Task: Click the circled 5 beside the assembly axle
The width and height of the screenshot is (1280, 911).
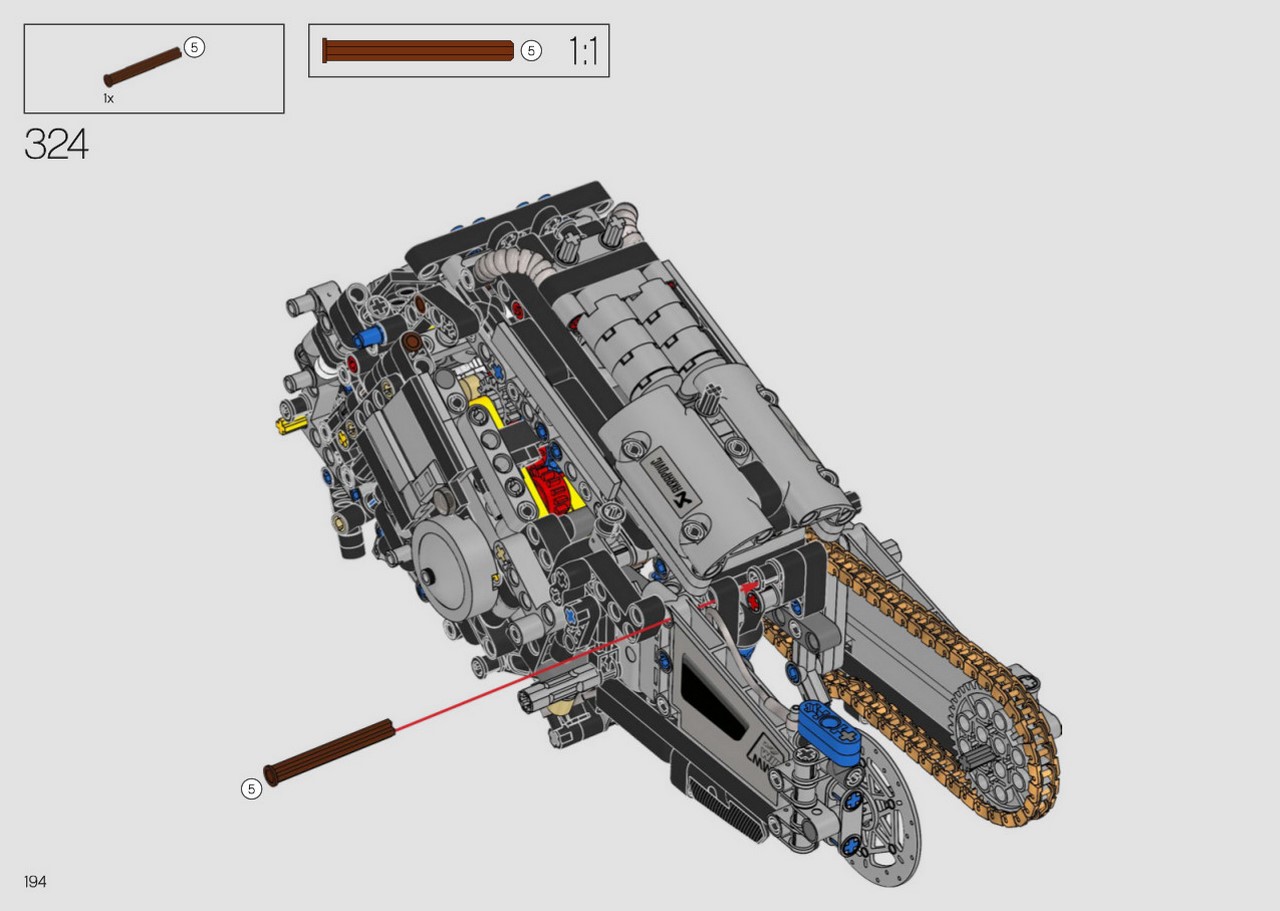Action: pos(251,789)
